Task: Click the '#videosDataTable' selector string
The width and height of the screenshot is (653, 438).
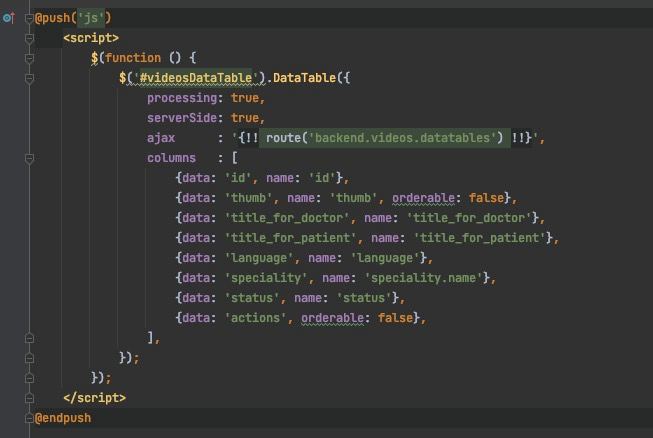Action: click(196, 78)
